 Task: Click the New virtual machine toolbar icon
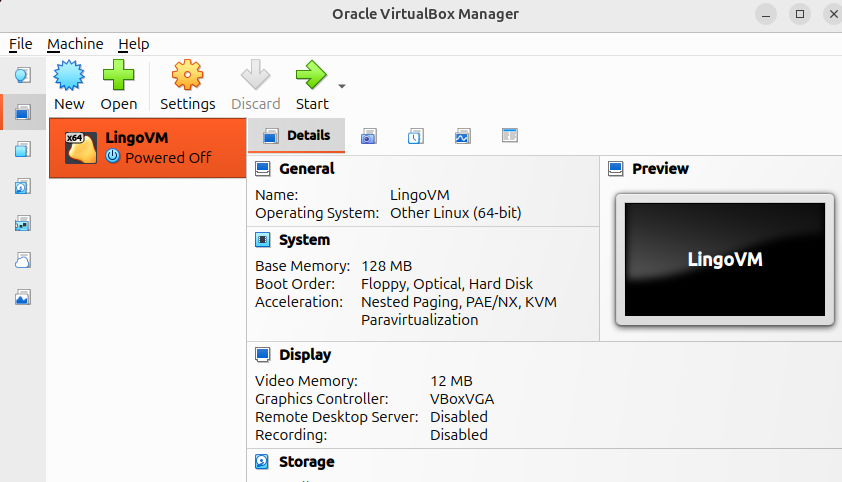pyautogui.click(x=69, y=85)
